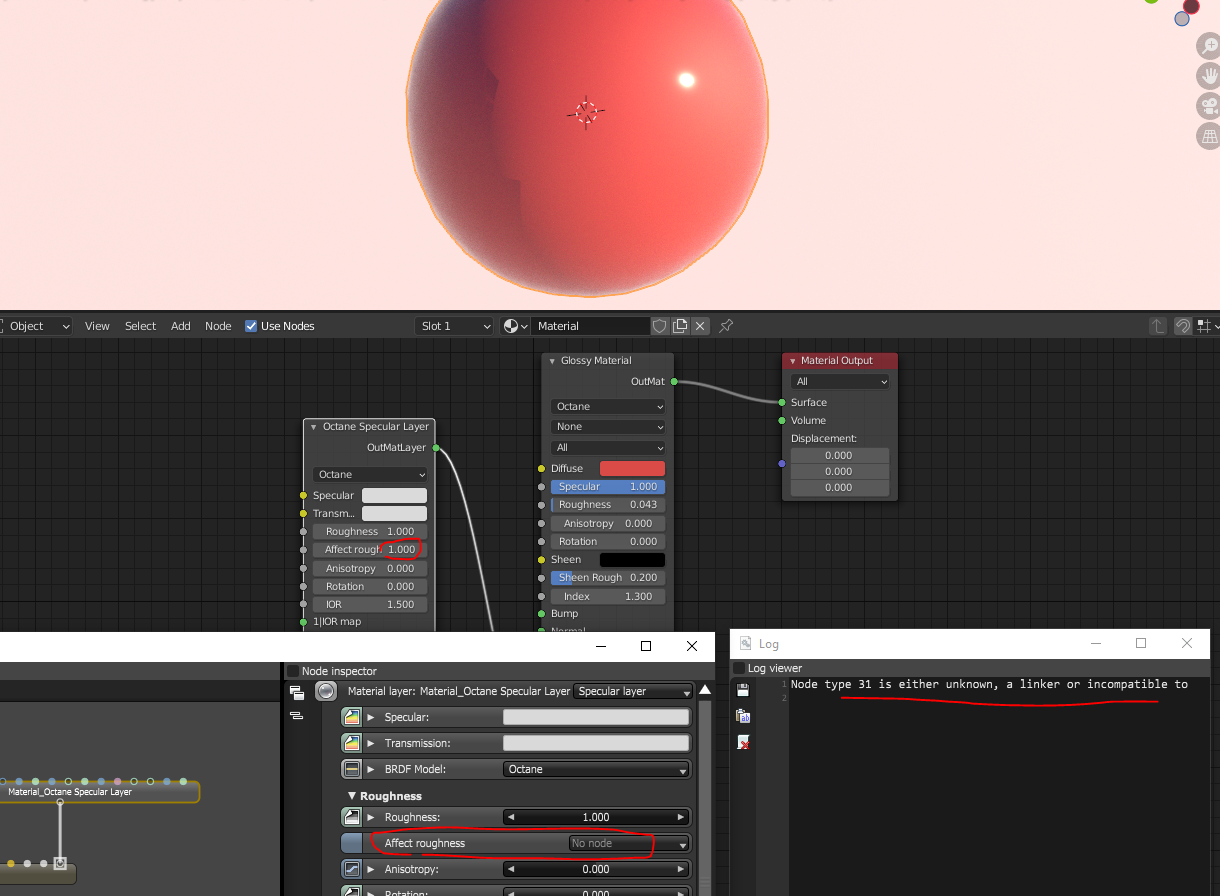Click the Log window title icon
The width and height of the screenshot is (1220, 896).
745,644
